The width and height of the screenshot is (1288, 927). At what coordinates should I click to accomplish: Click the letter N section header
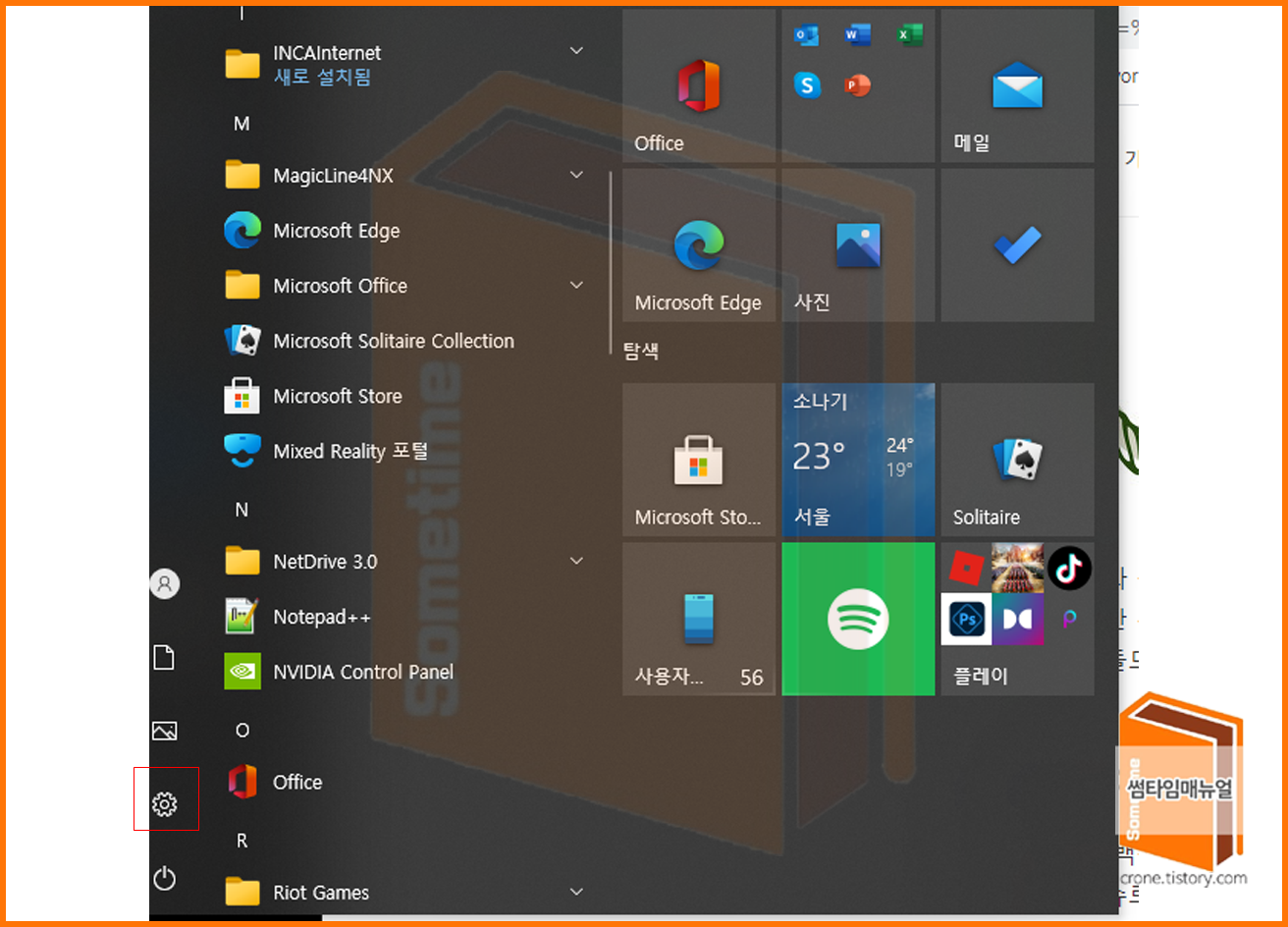click(x=241, y=510)
